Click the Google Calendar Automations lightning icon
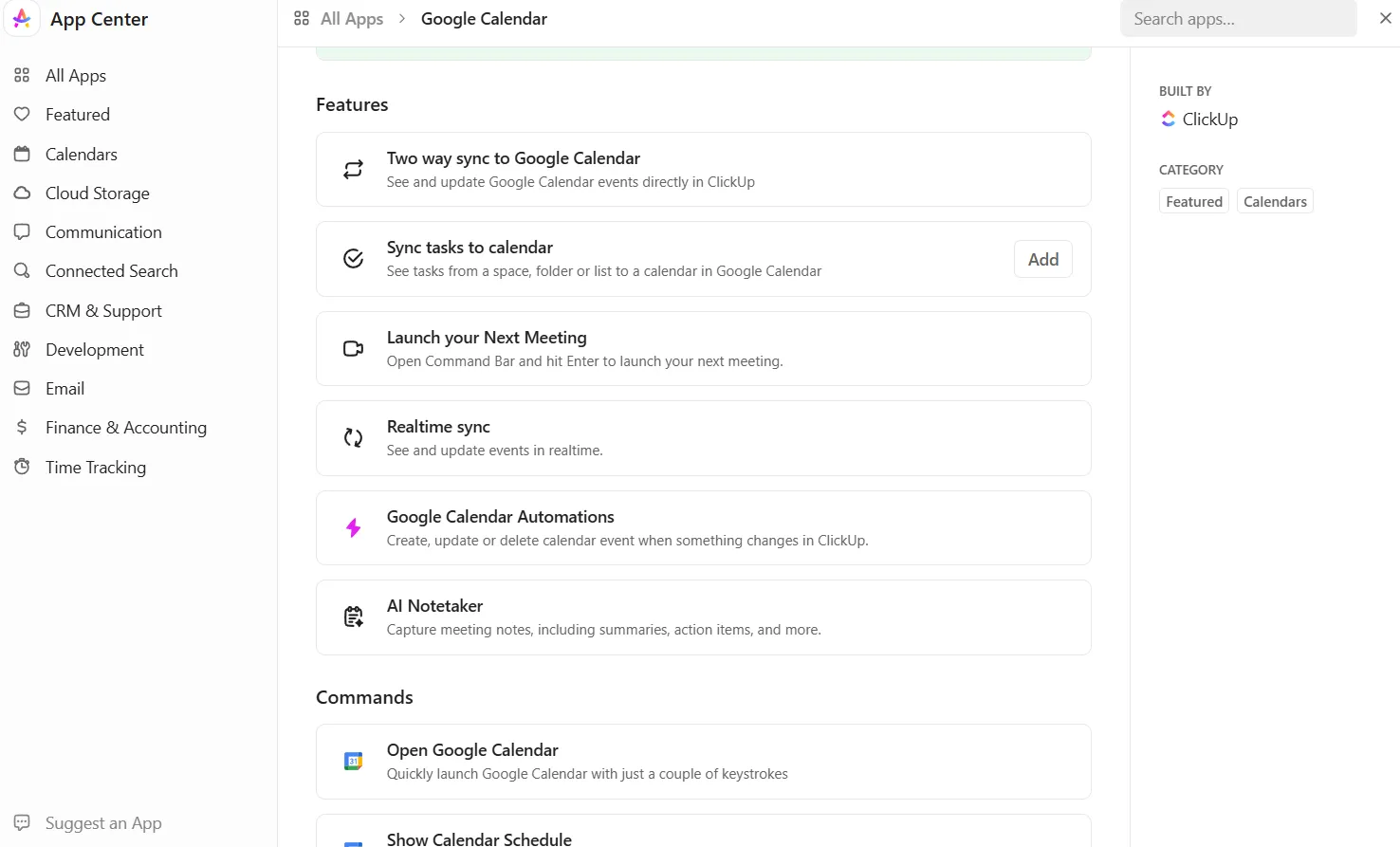The width and height of the screenshot is (1400, 847). (x=353, y=527)
